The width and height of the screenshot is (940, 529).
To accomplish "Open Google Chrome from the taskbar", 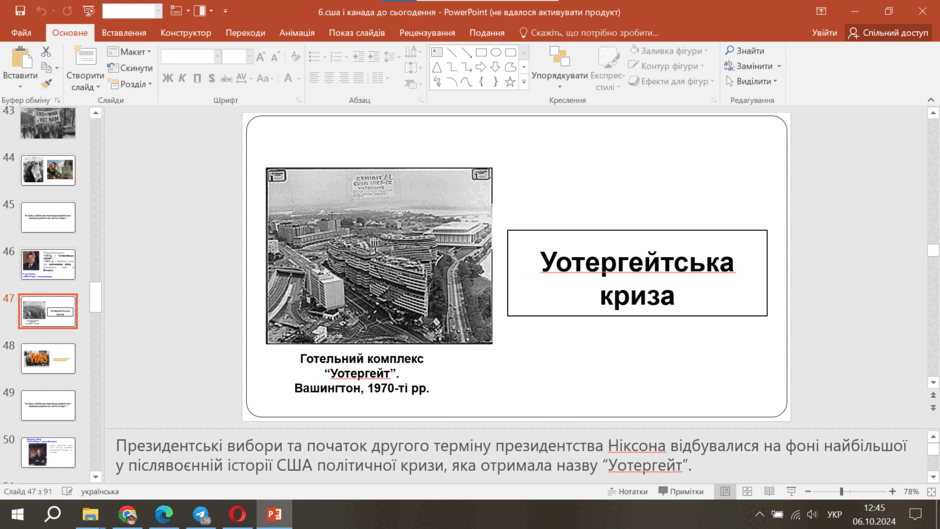I will [x=127, y=515].
